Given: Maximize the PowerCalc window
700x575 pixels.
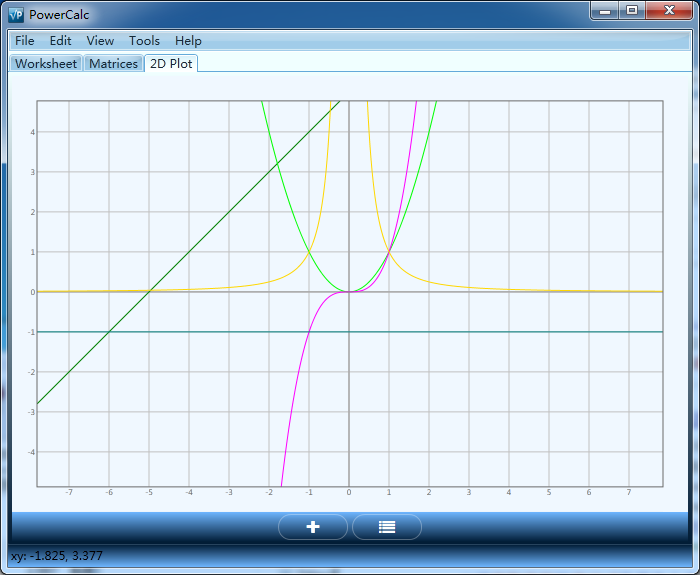Looking at the screenshot, I should pos(632,11).
